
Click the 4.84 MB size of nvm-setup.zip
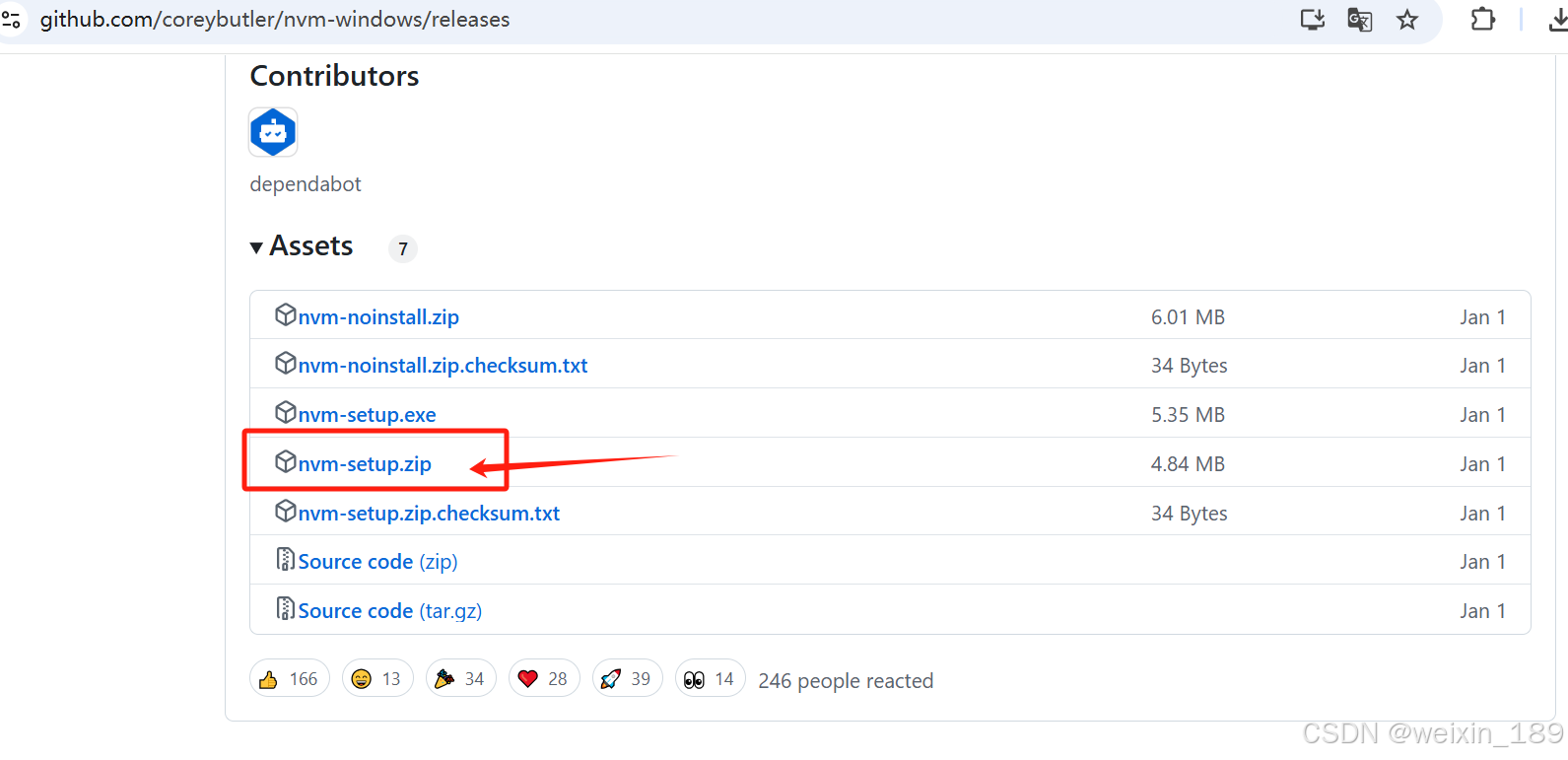pos(1188,464)
